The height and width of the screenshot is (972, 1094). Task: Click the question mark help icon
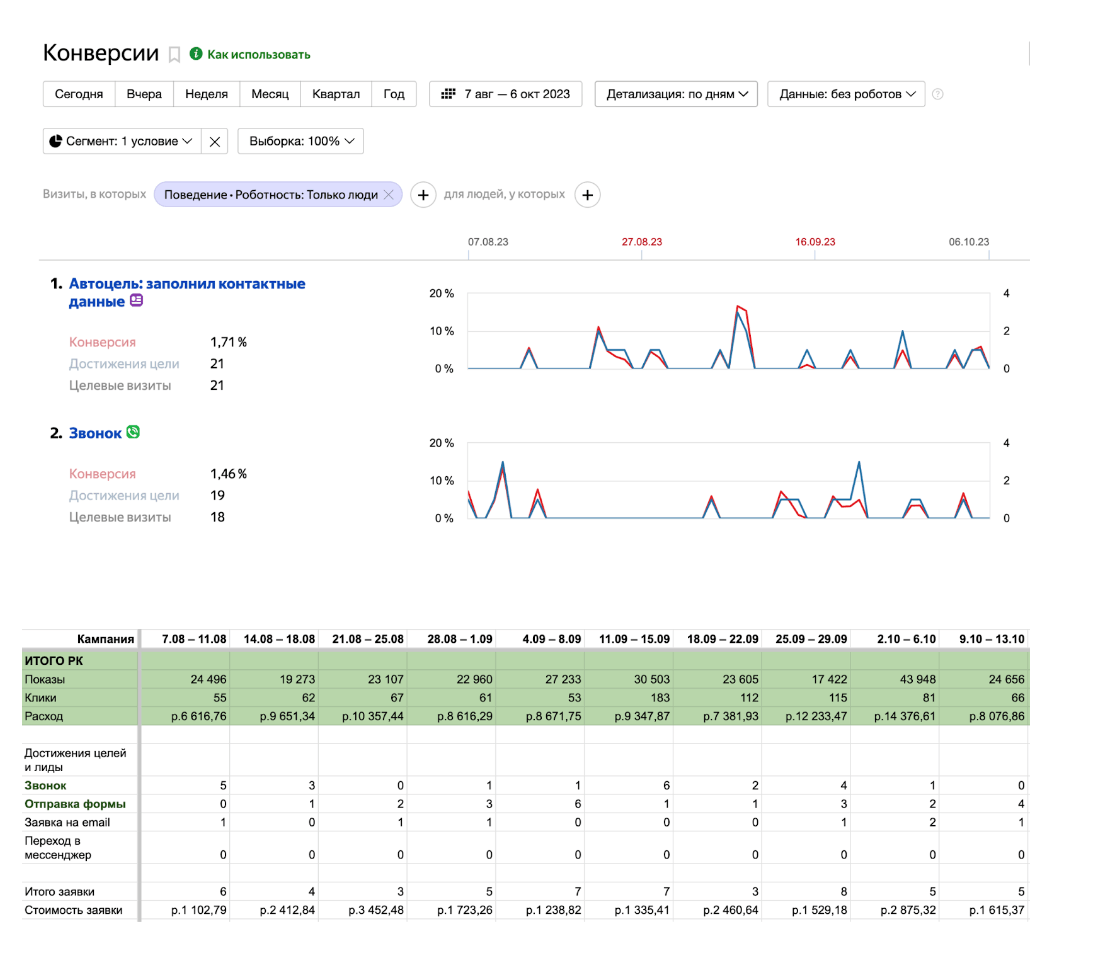click(x=938, y=95)
